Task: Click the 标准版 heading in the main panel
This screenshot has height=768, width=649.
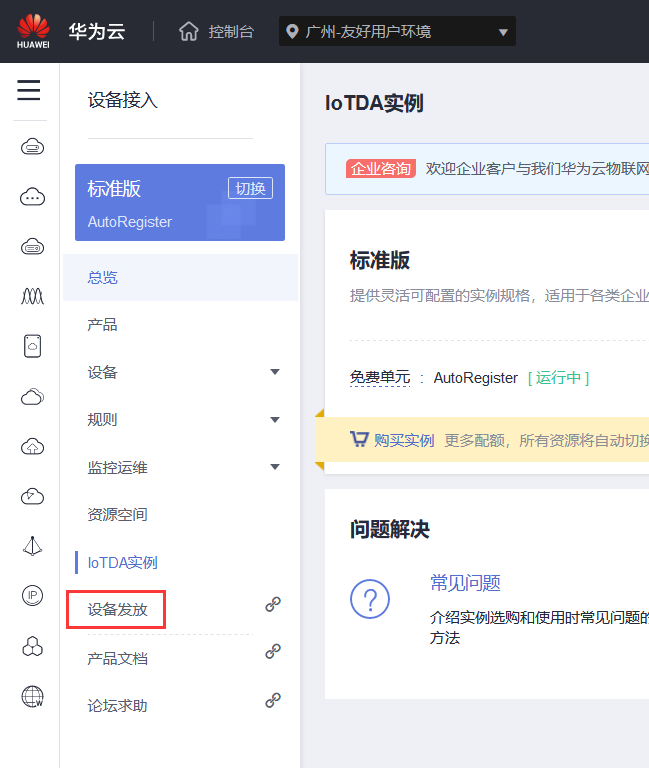Action: [x=380, y=260]
